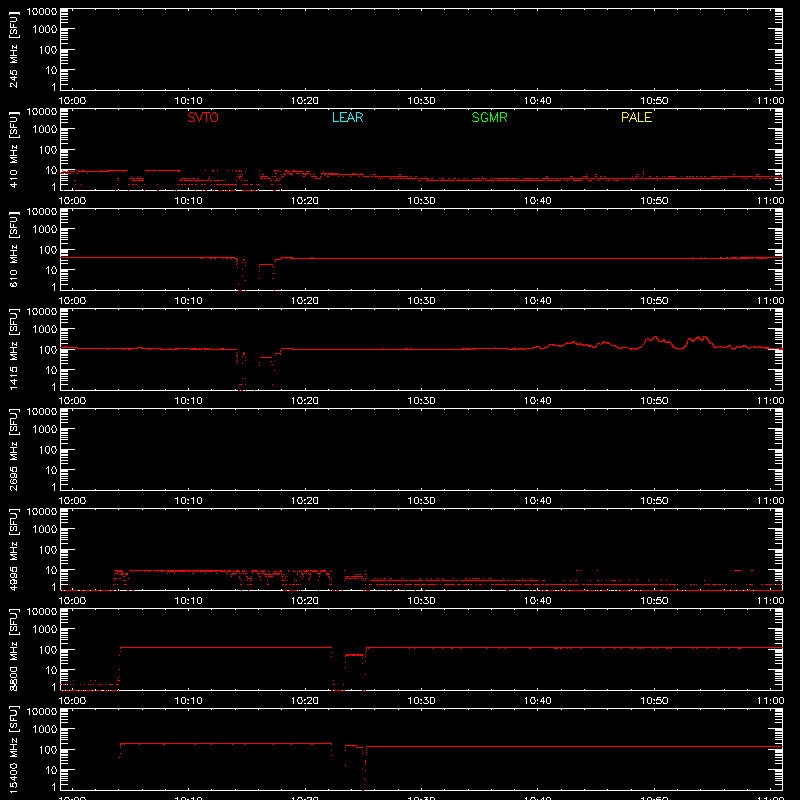Click 10:20 time label under 410 MHz plot
The height and width of the screenshot is (800, 800).
[305, 201]
